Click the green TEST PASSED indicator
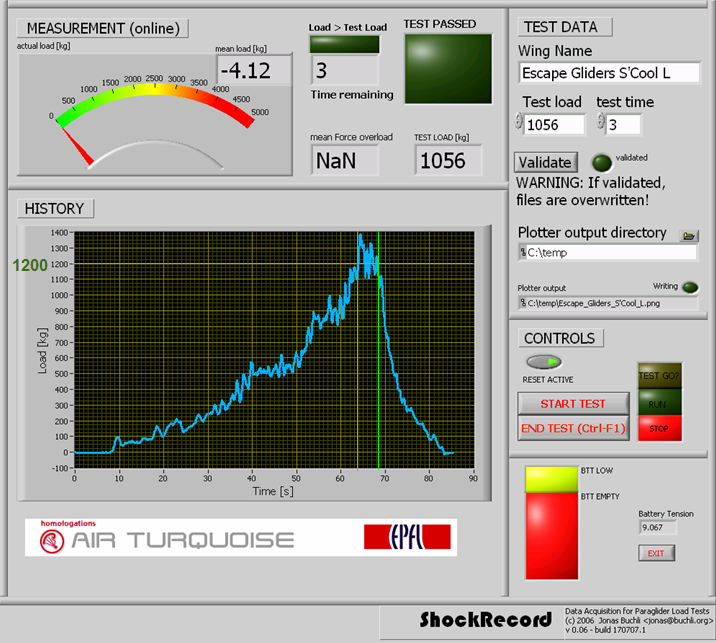Image resolution: width=716 pixels, height=643 pixels. pos(448,69)
